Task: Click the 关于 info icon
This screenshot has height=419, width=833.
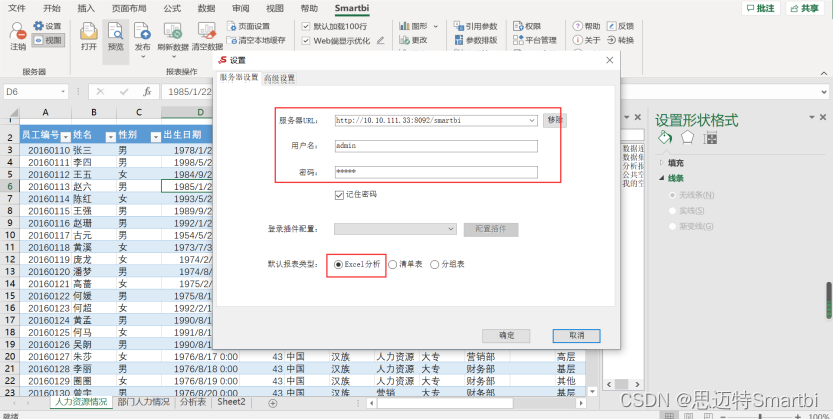Action: [577, 40]
